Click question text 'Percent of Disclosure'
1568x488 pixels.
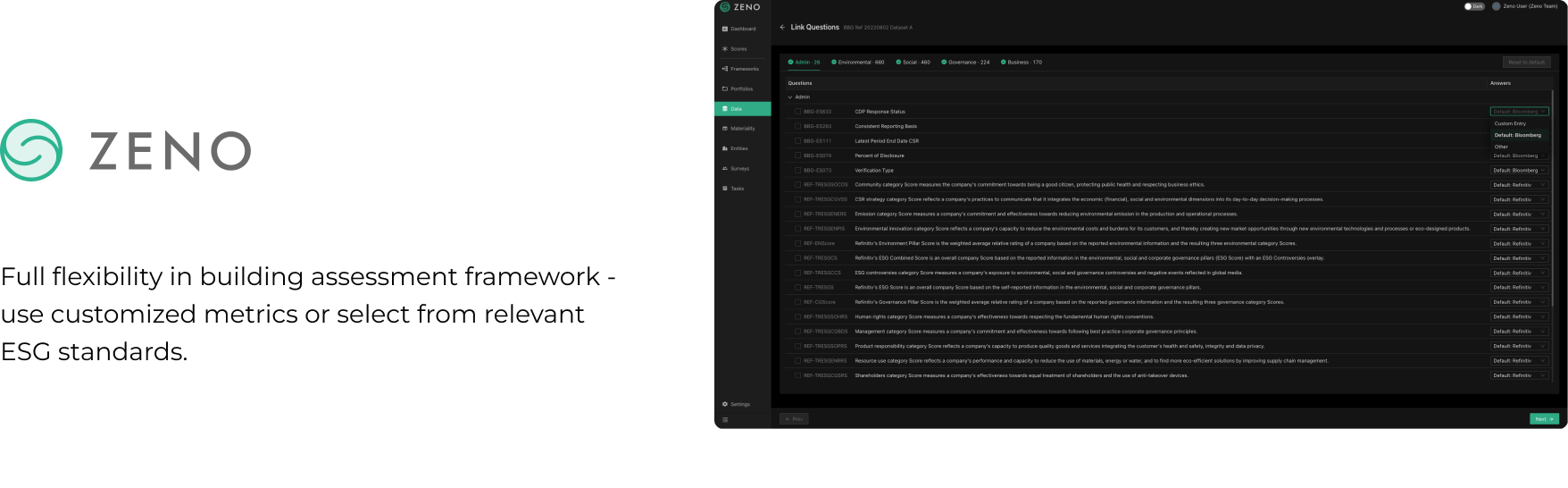click(880, 156)
